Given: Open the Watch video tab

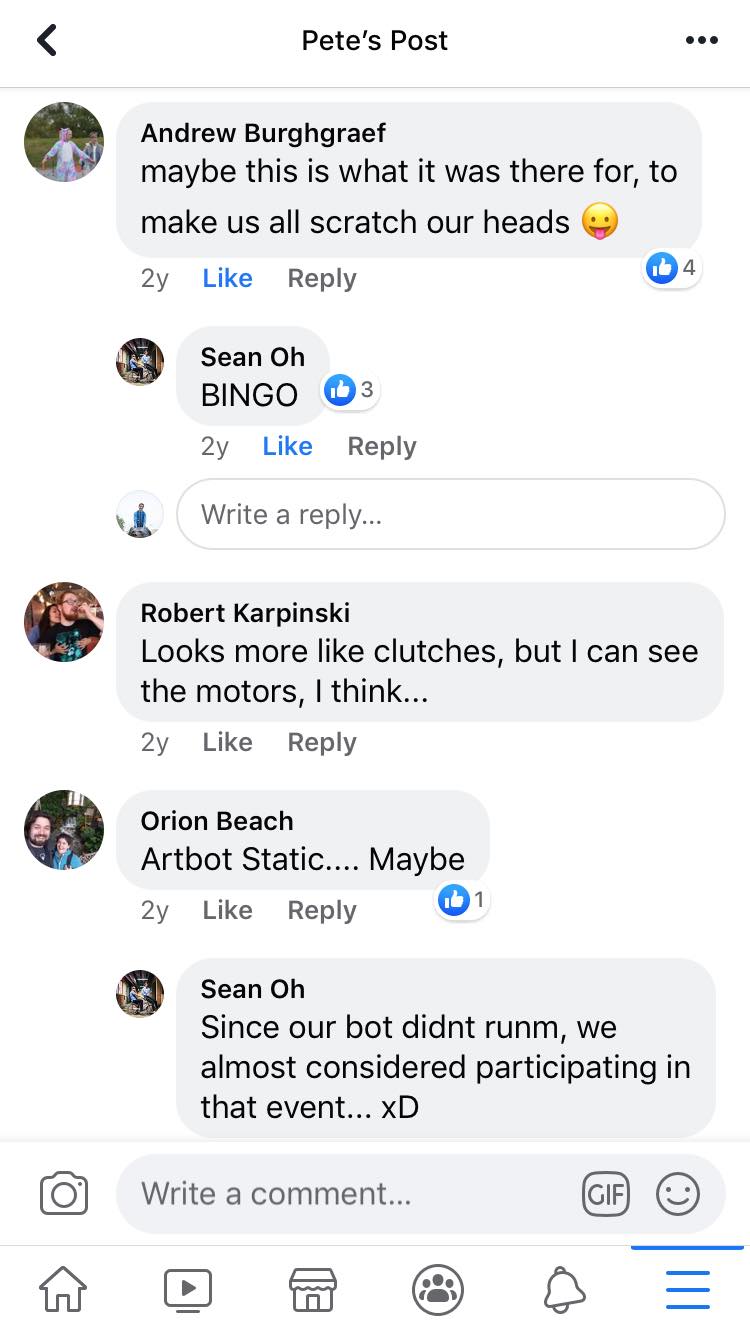Looking at the screenshot, I should pyautogui.click(x=188, y=1289).
